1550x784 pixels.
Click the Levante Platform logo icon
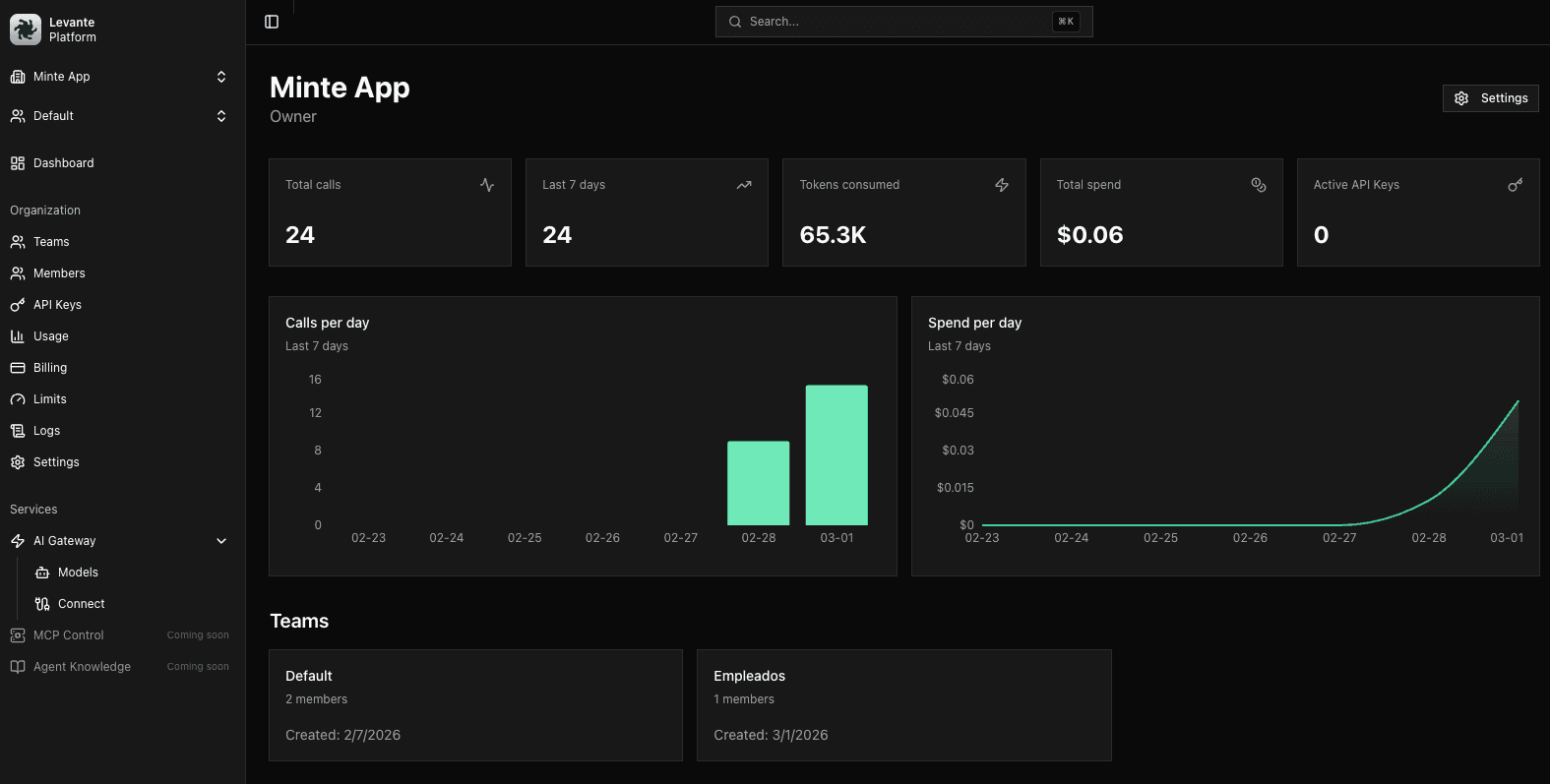[x=26, y=30]
